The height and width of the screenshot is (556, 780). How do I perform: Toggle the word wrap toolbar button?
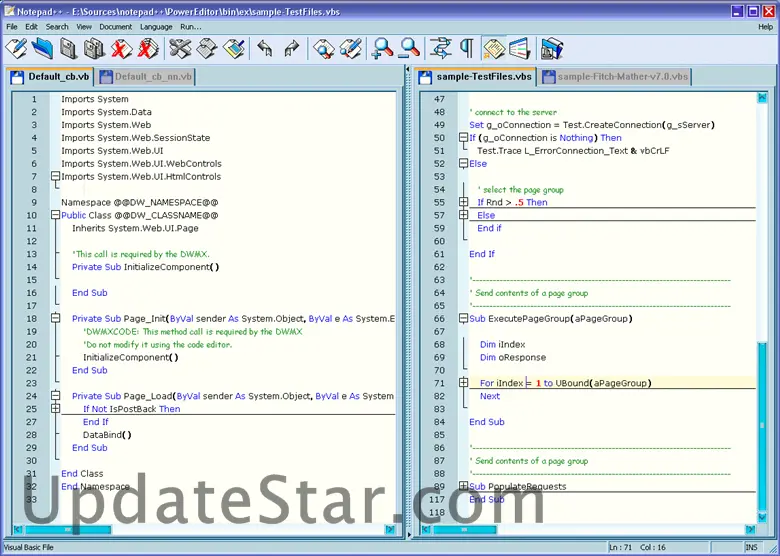[x=441, y=48]
